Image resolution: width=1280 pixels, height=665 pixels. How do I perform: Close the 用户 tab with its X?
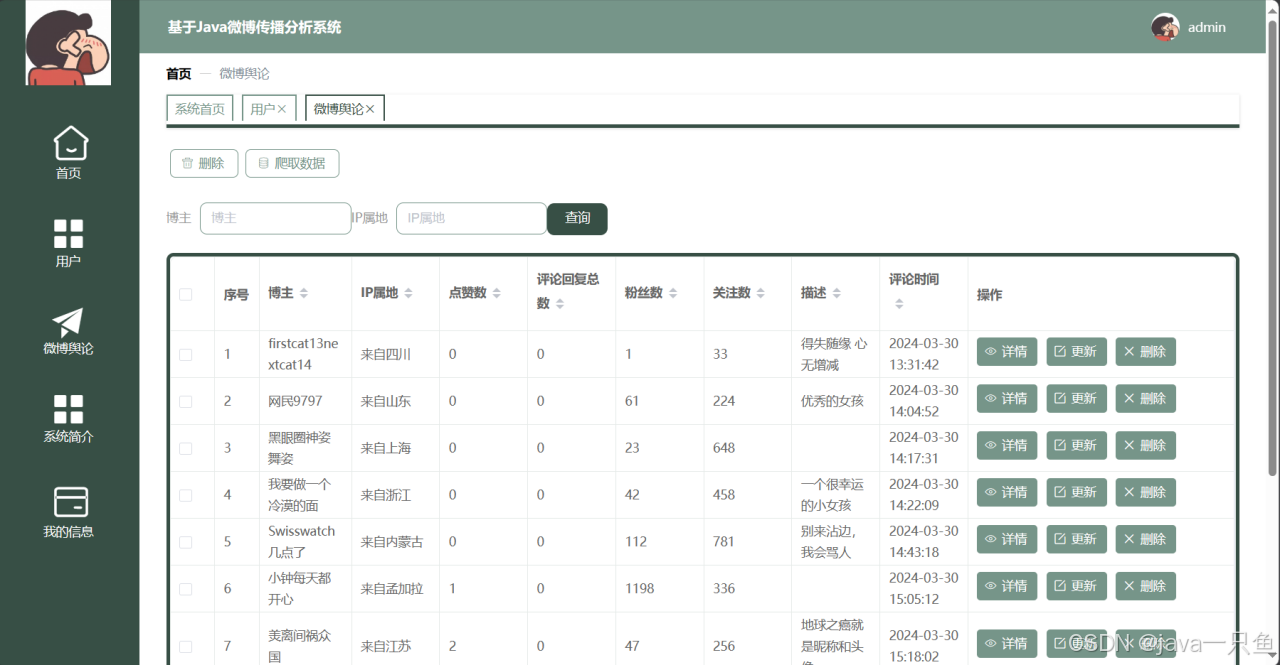coord(282,109)
